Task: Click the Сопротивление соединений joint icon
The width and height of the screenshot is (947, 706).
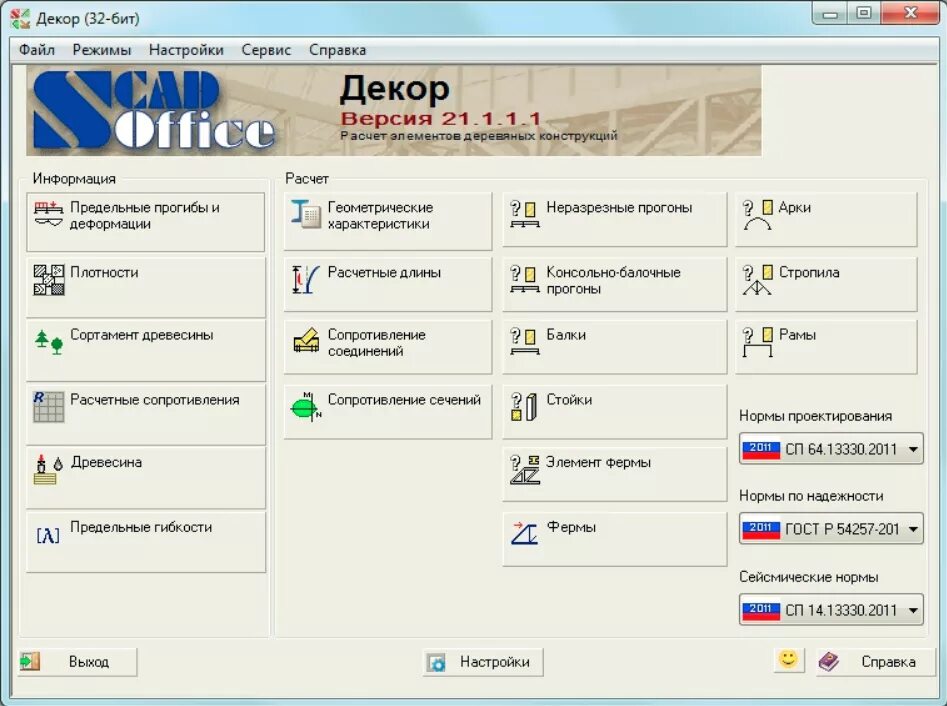Action: click(306, 340)
